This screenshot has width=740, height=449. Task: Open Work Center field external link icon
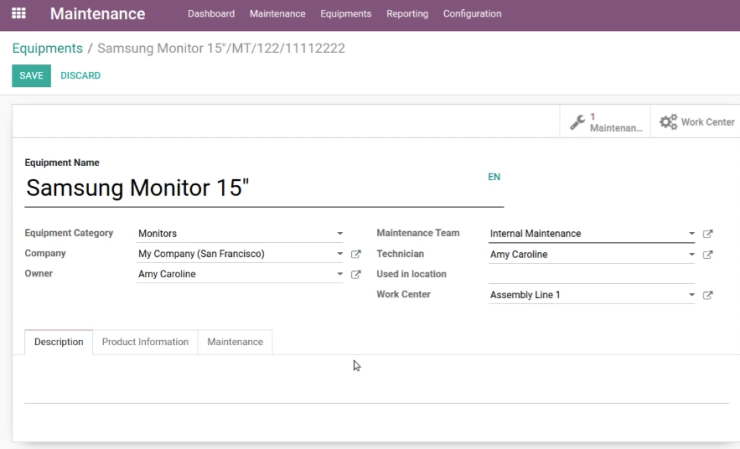point(707,295)
